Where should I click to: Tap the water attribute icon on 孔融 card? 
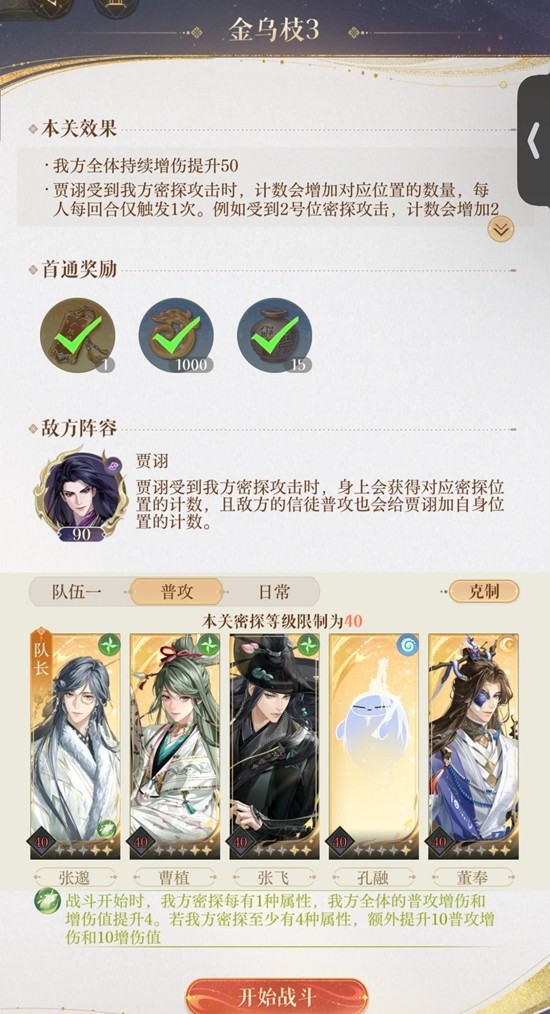(x=408, y=645)
